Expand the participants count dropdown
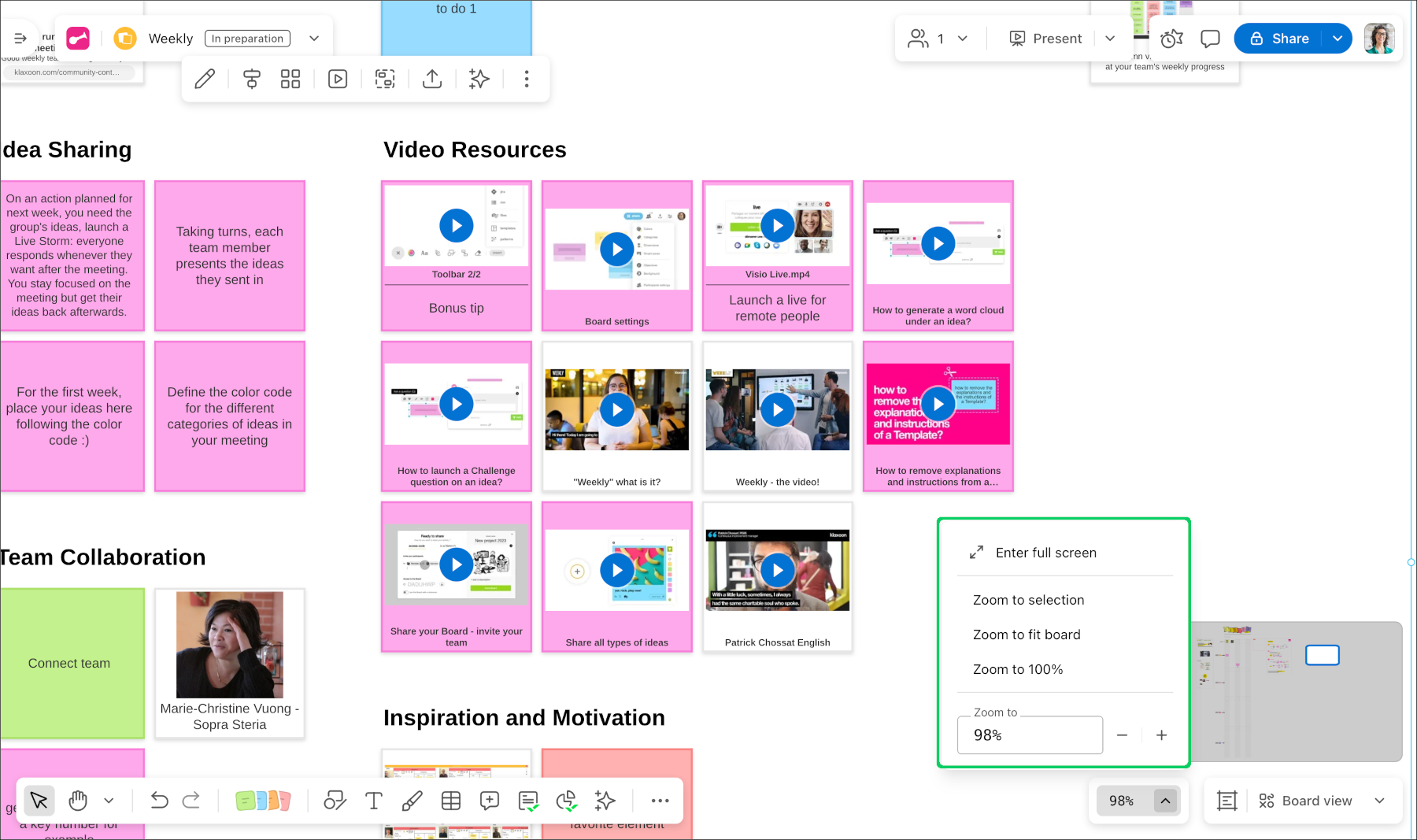The width and height of the screenshot is (1417, 840). tap(963, 39)
